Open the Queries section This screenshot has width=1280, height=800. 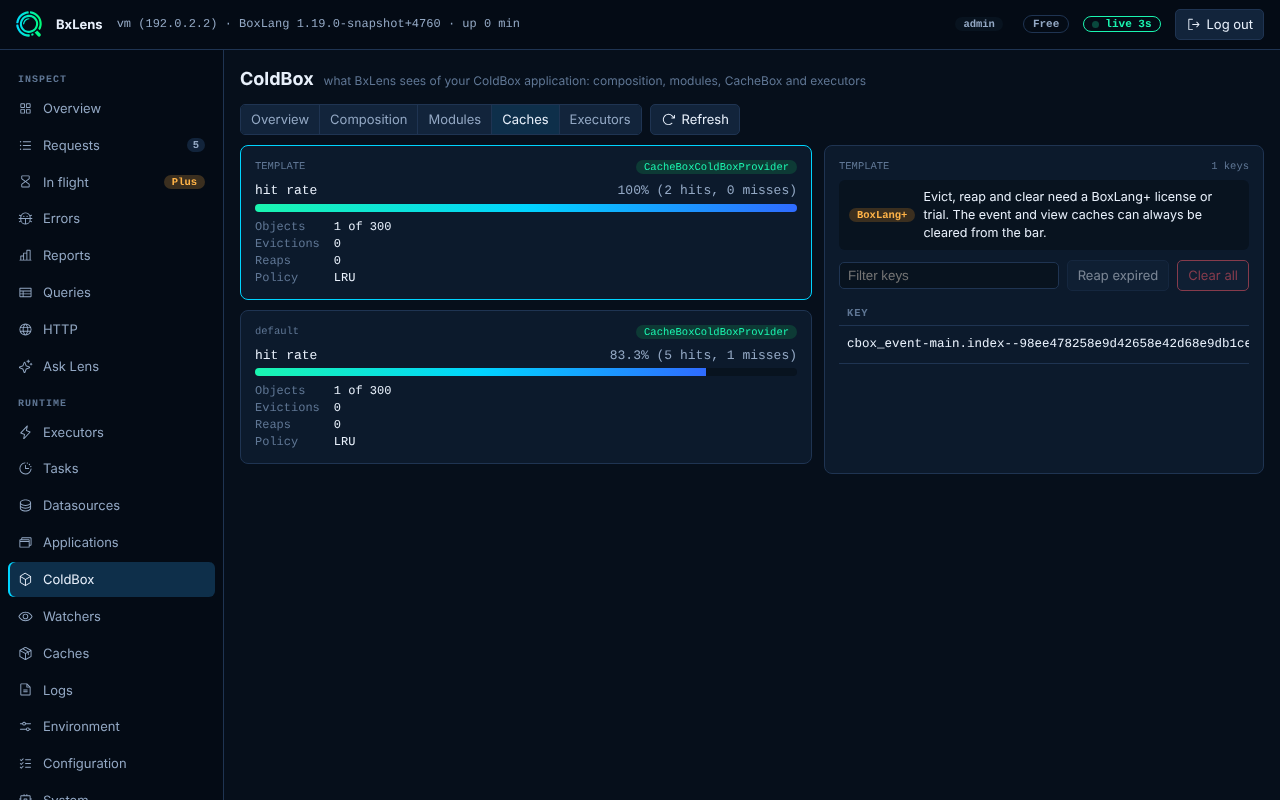point(111,292)
